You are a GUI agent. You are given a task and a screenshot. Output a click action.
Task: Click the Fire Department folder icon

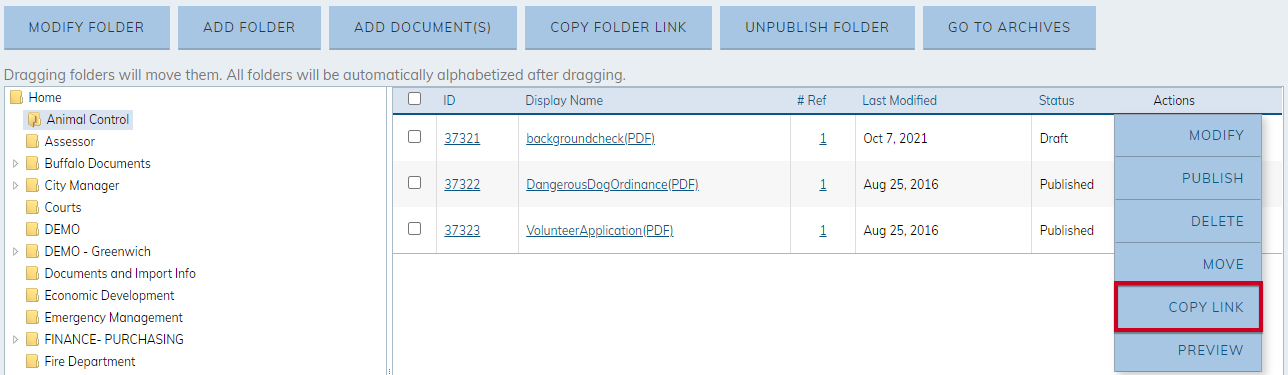[x=32, y=362]
